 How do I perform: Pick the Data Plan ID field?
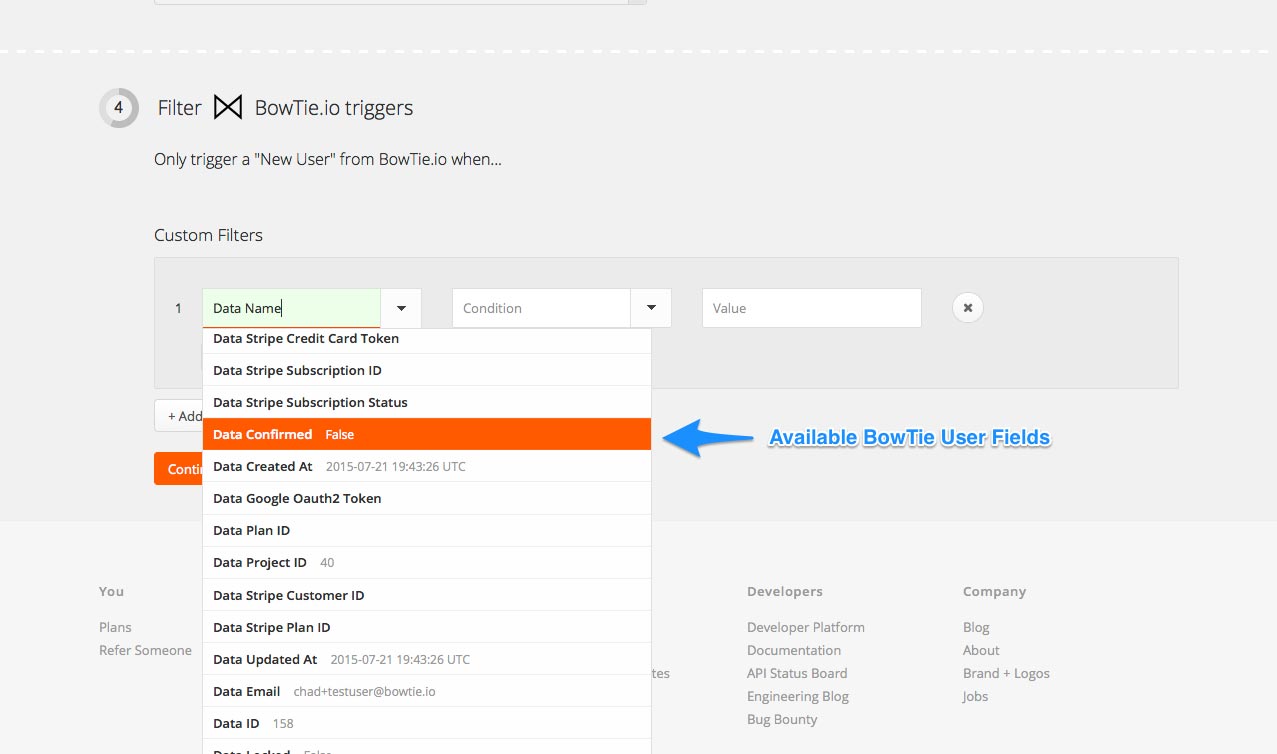(427, 530)
